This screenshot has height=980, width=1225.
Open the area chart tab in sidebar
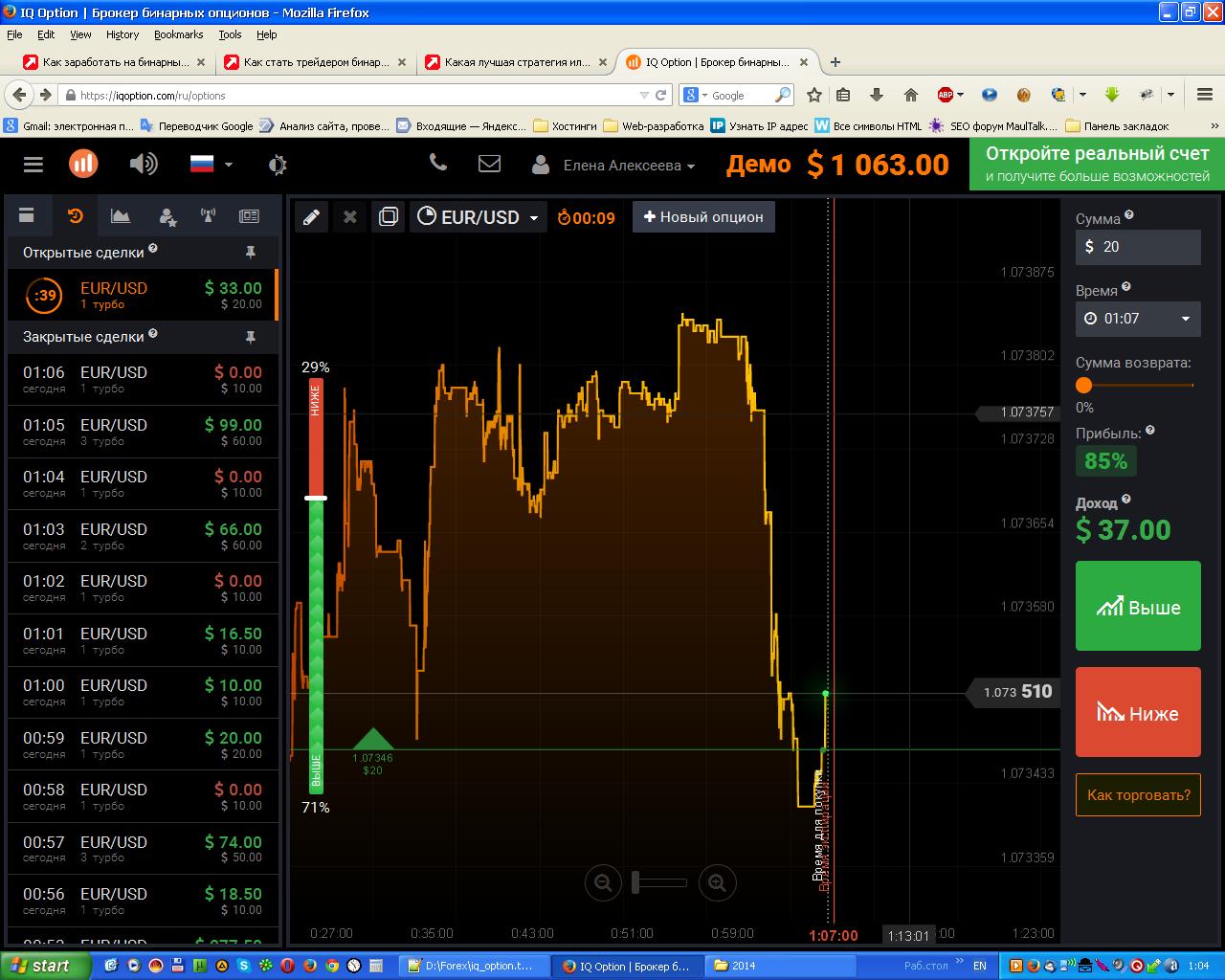(121, 216)
